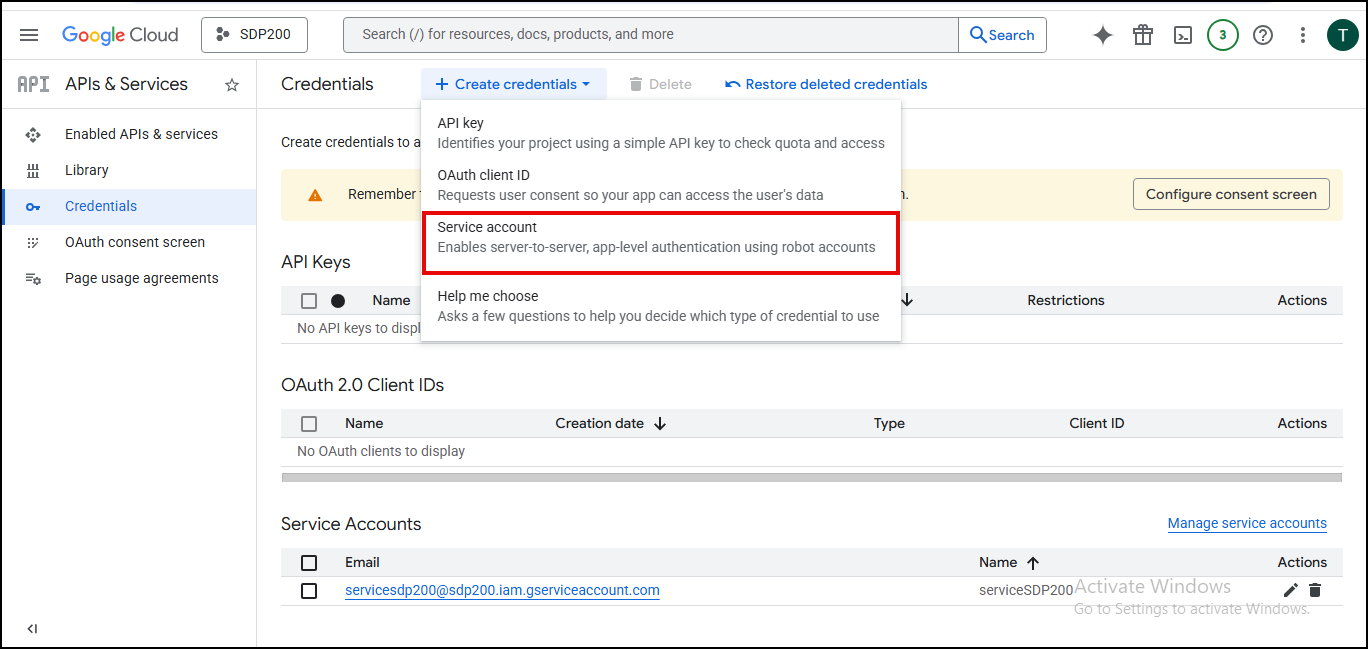
Task: Click the search resources input field
Action: pyautogui.click(x=650, y=35)
